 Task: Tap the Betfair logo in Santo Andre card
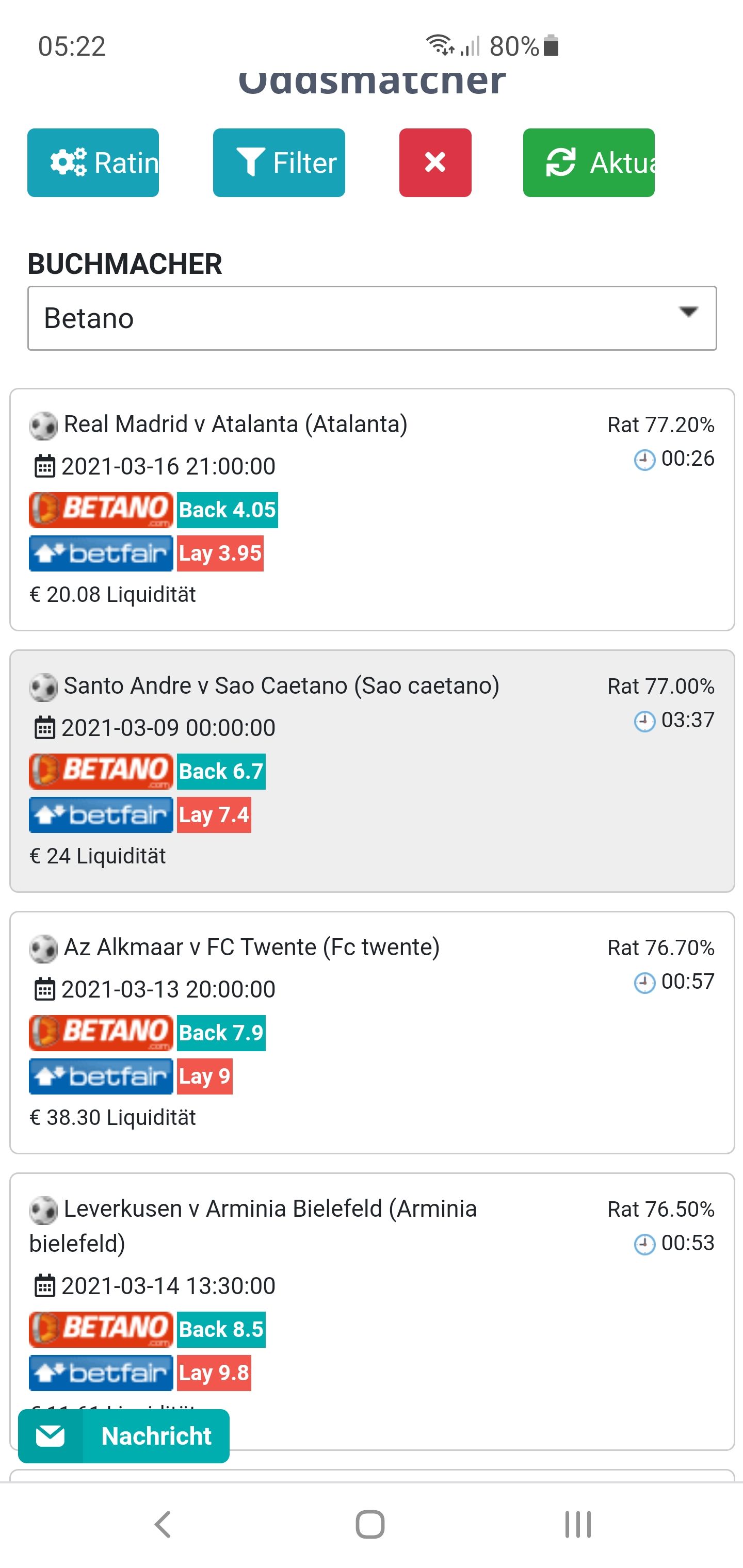pyautogui.click(x=101, y=815)
